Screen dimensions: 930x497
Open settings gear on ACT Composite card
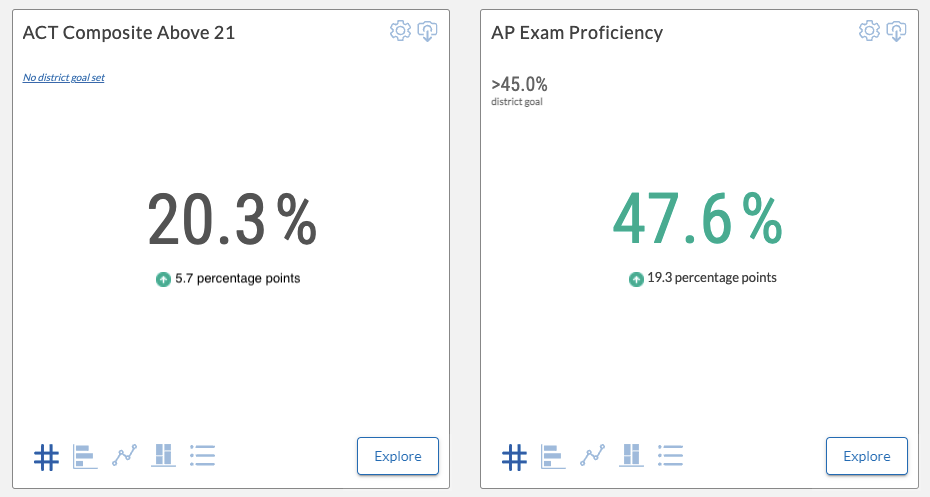(400, 30)
